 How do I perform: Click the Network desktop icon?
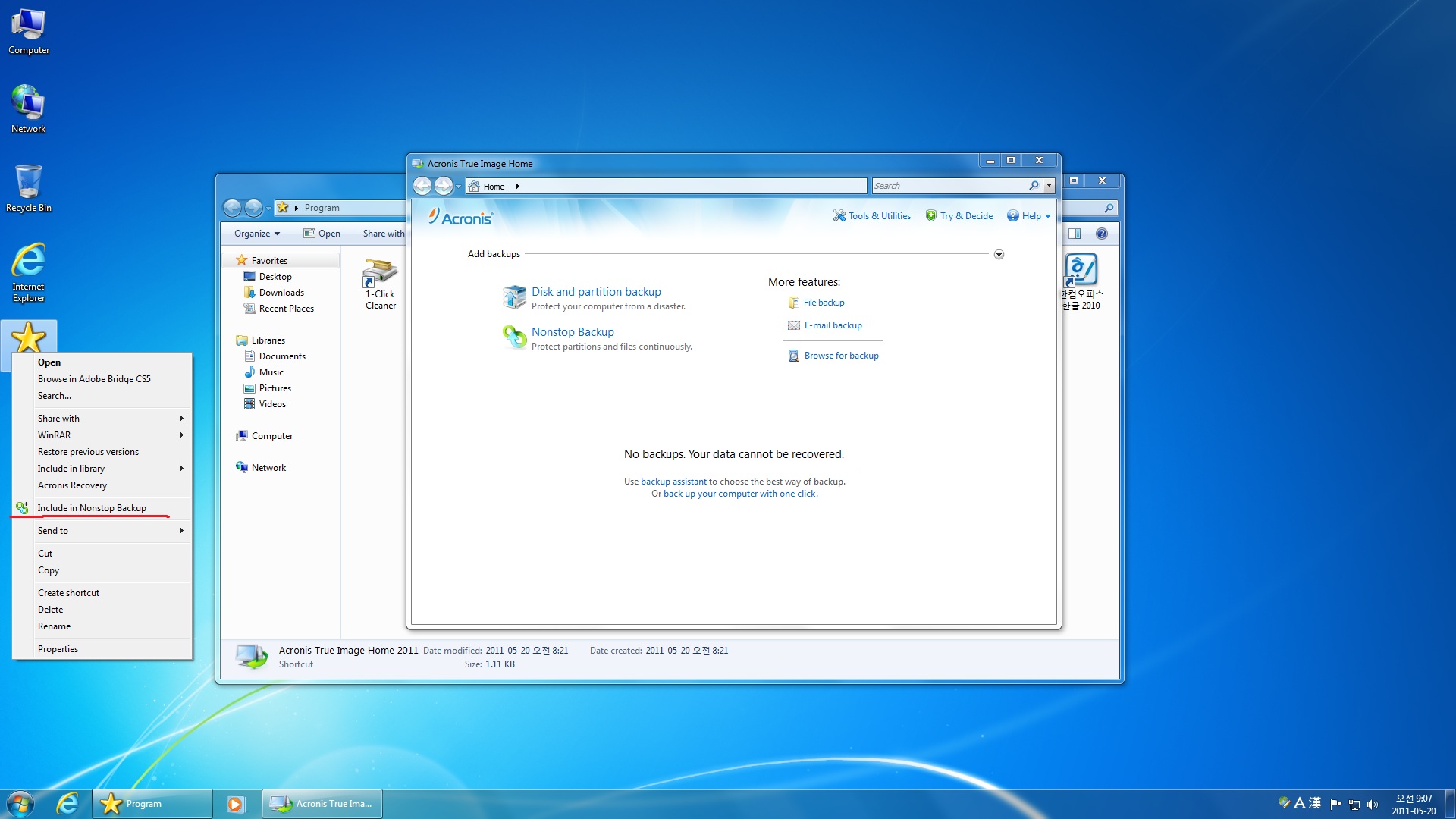click(29, 109)
